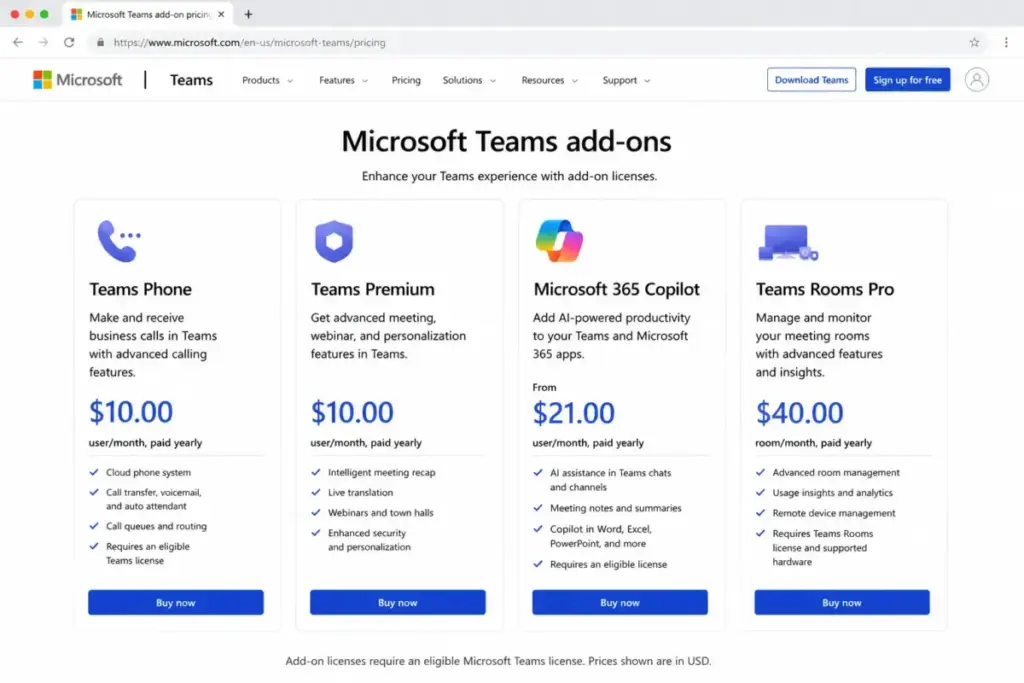Click the checkmark beside 'Cloud phone system'

[x=94, y=471]
